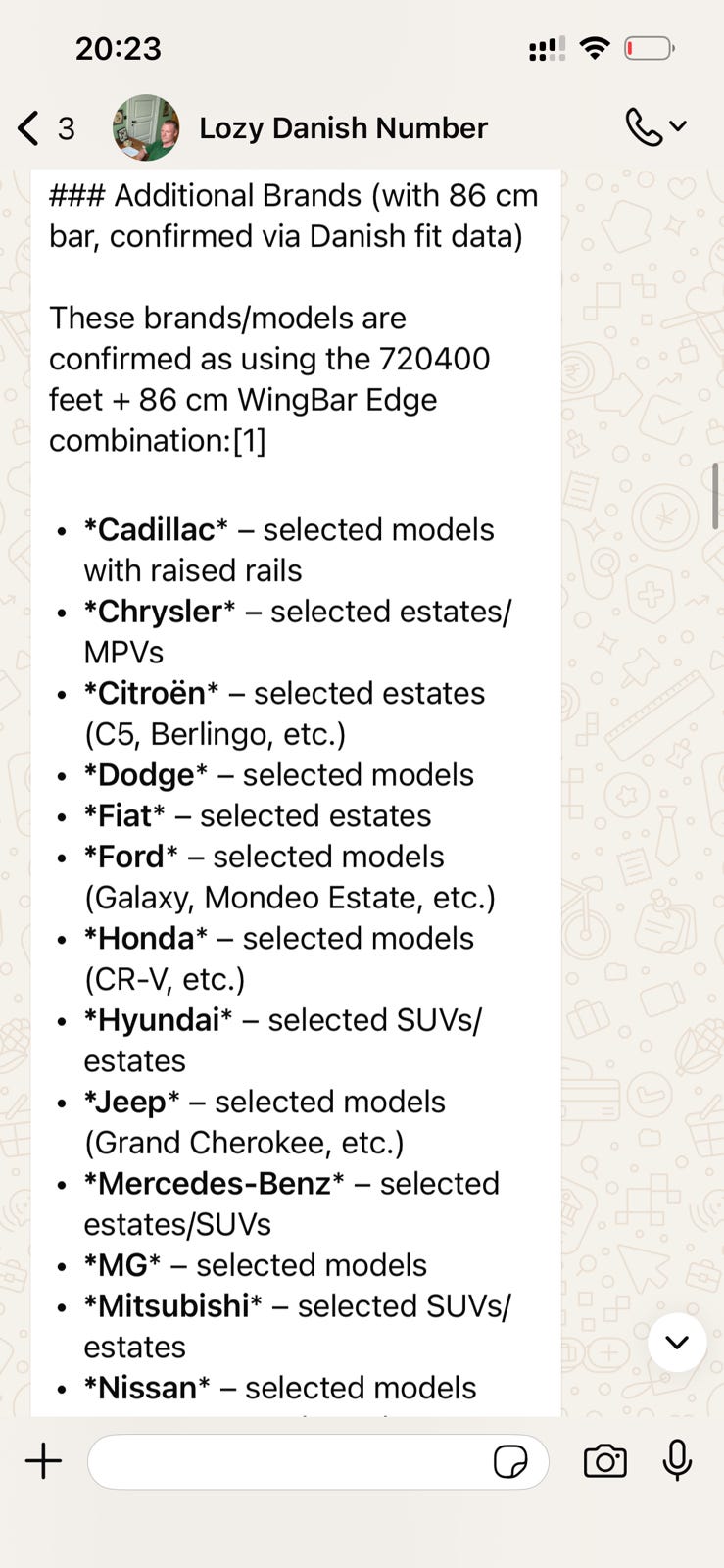
Task: Record a voice message with microphone
Action: [677, 1460]
